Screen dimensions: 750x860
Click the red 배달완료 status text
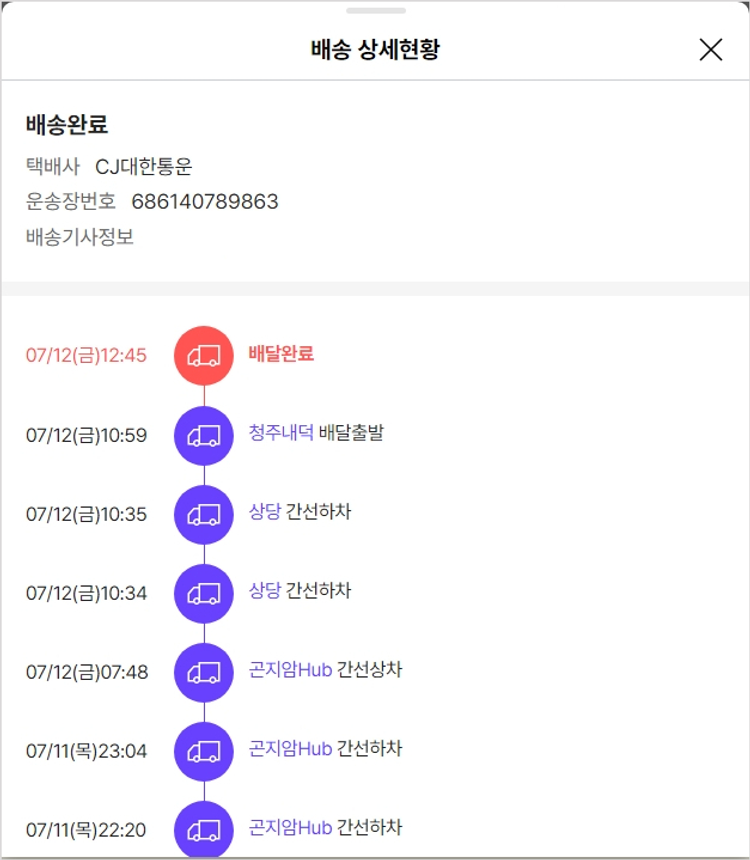pyautogui.click(x=281, y=354)
